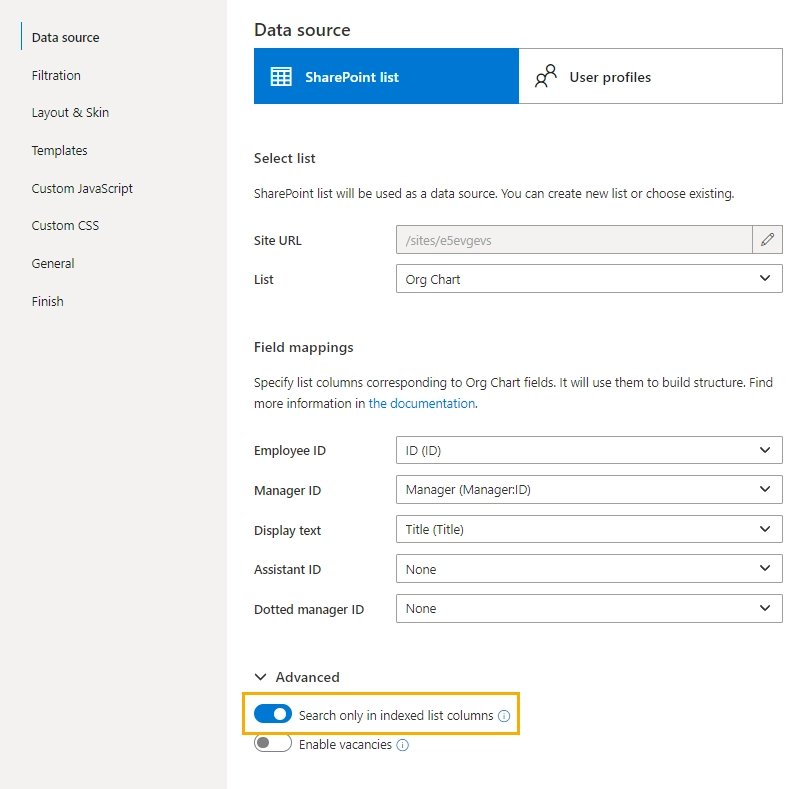
Task: Collapse the Advanced section
Action: click(297, 677)
